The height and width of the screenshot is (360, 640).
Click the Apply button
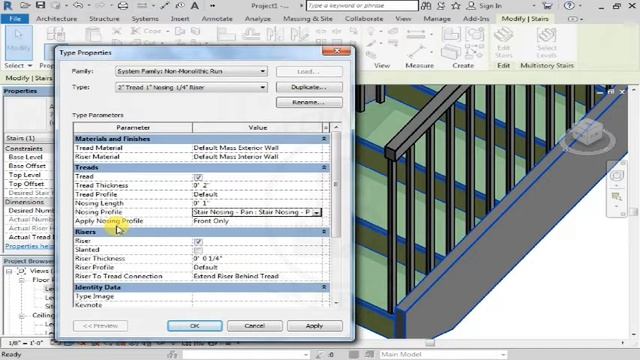(314, 326)
